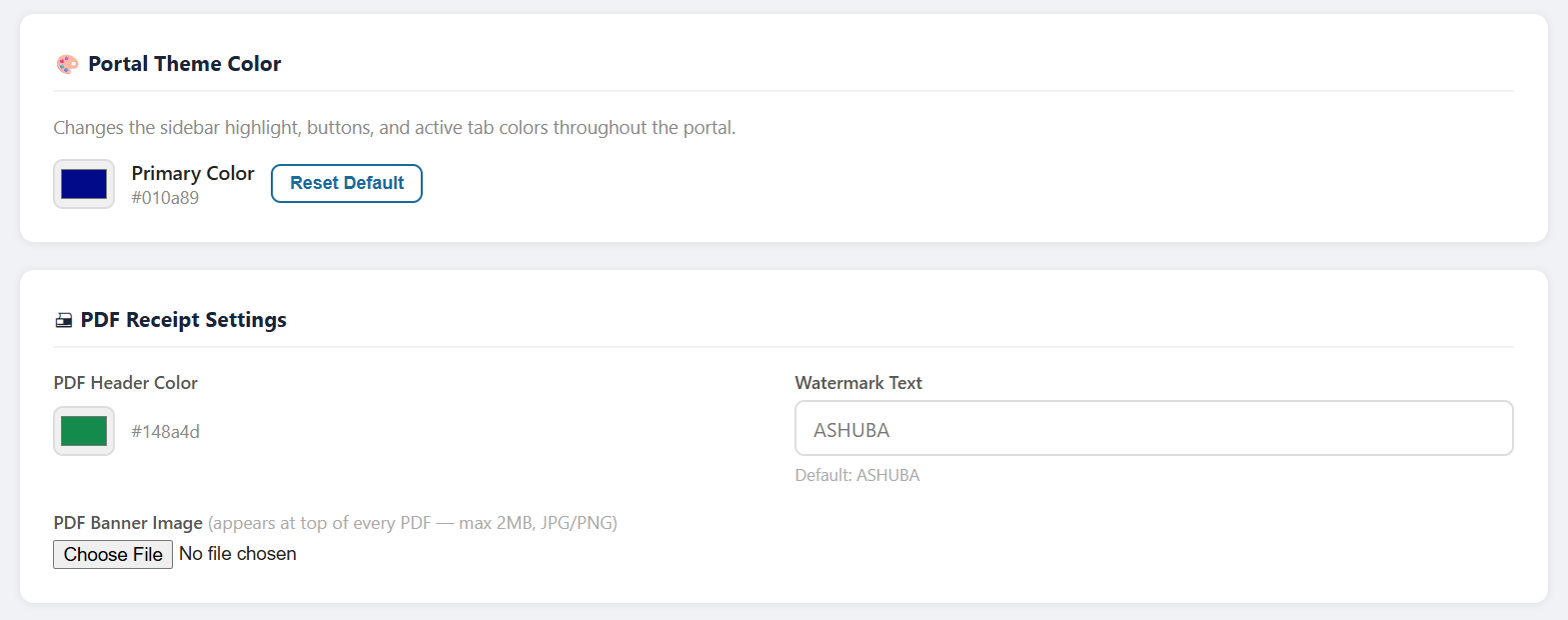Click the No file chosen text

pyautogui.click(x=237, y=553)
